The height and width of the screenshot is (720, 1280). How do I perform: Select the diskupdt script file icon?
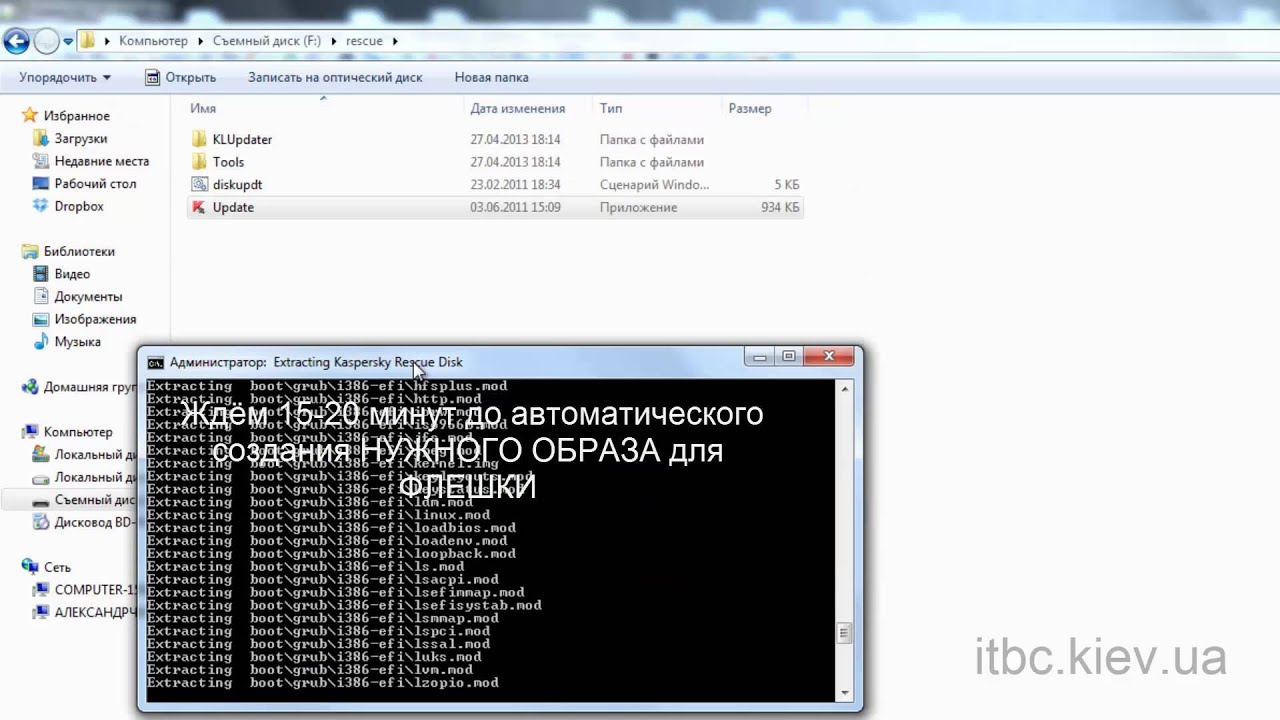pos(198,185)
